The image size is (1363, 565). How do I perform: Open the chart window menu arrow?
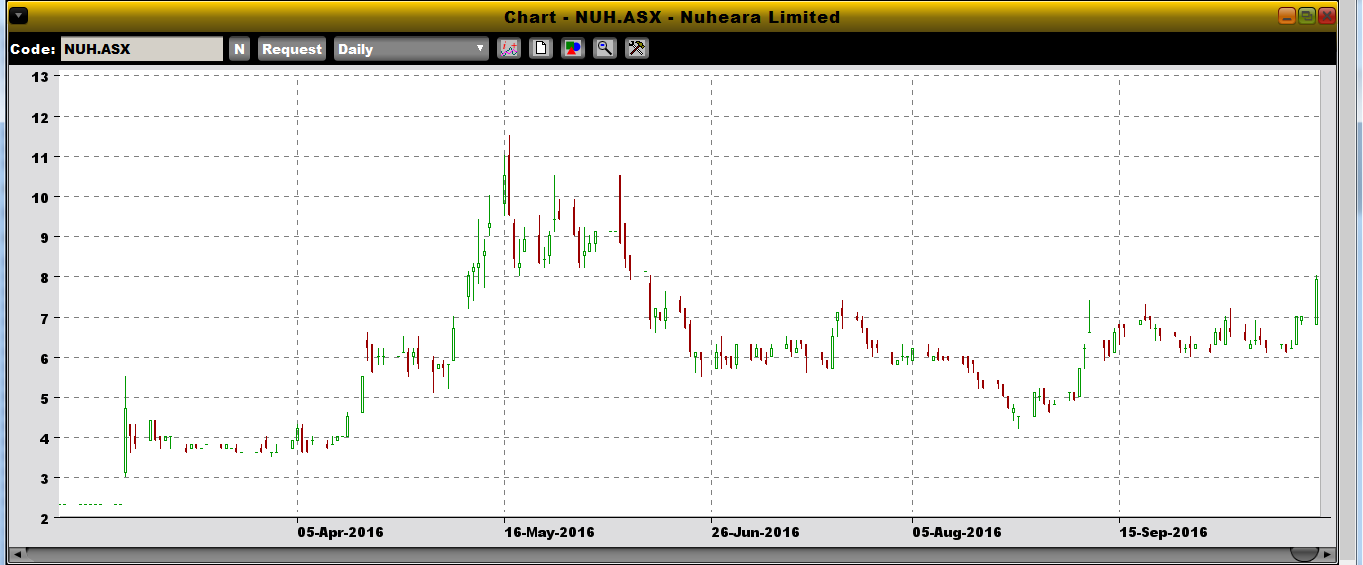click(17, 16)
